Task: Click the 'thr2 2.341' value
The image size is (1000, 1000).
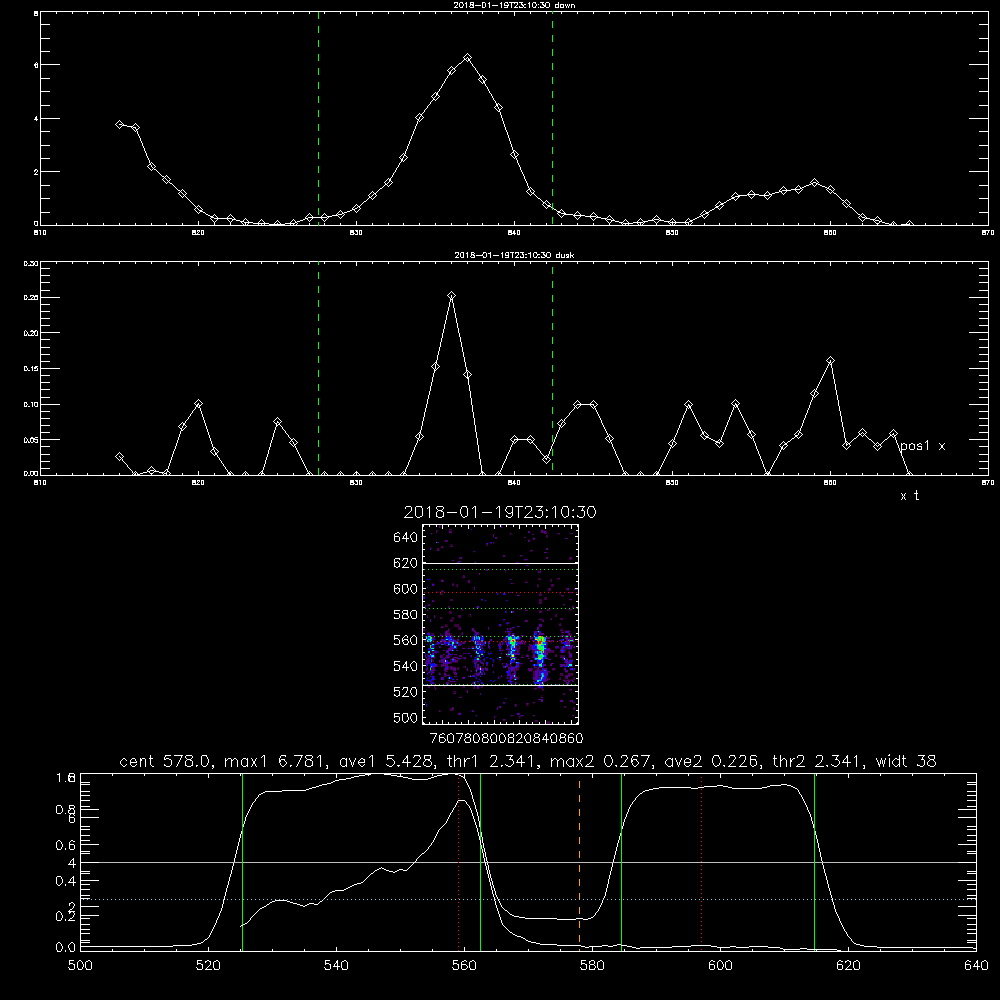Action: [x=818, y=761]
